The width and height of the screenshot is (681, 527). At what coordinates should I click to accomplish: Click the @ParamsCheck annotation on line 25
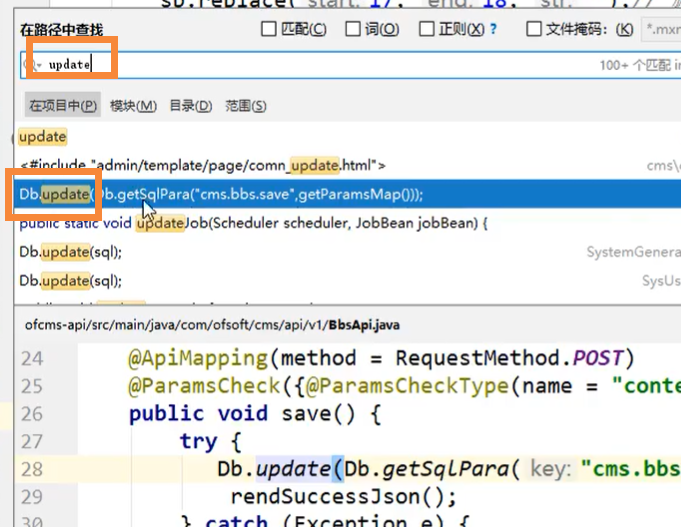click(x=204, y=386)
